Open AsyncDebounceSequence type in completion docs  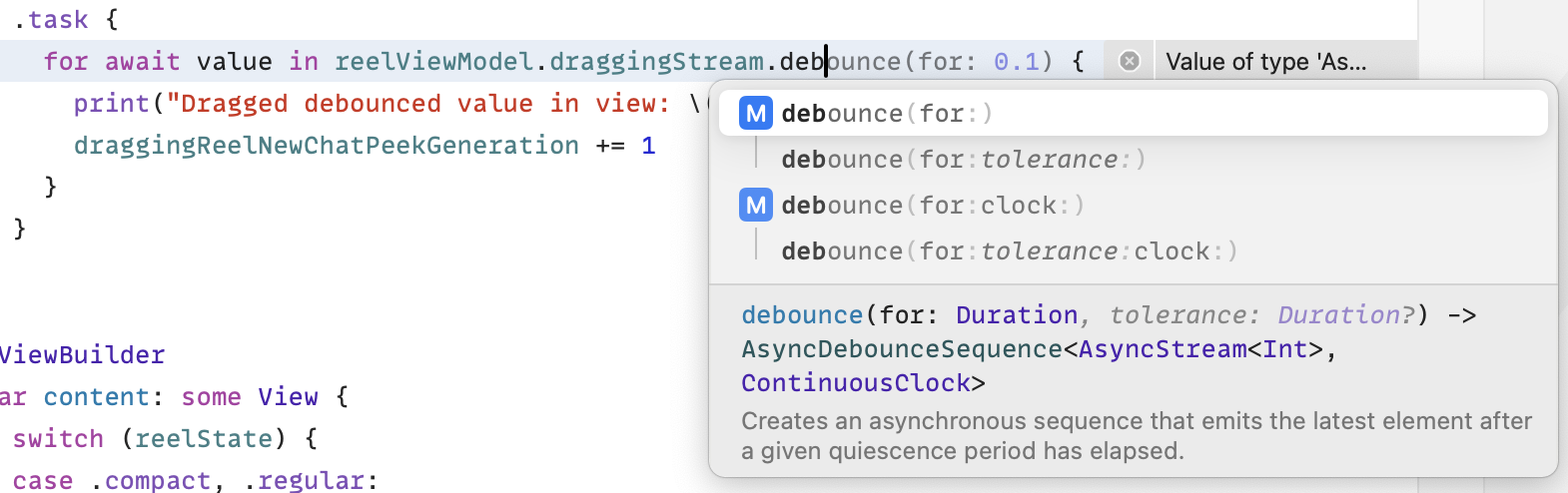coord(902,349)
